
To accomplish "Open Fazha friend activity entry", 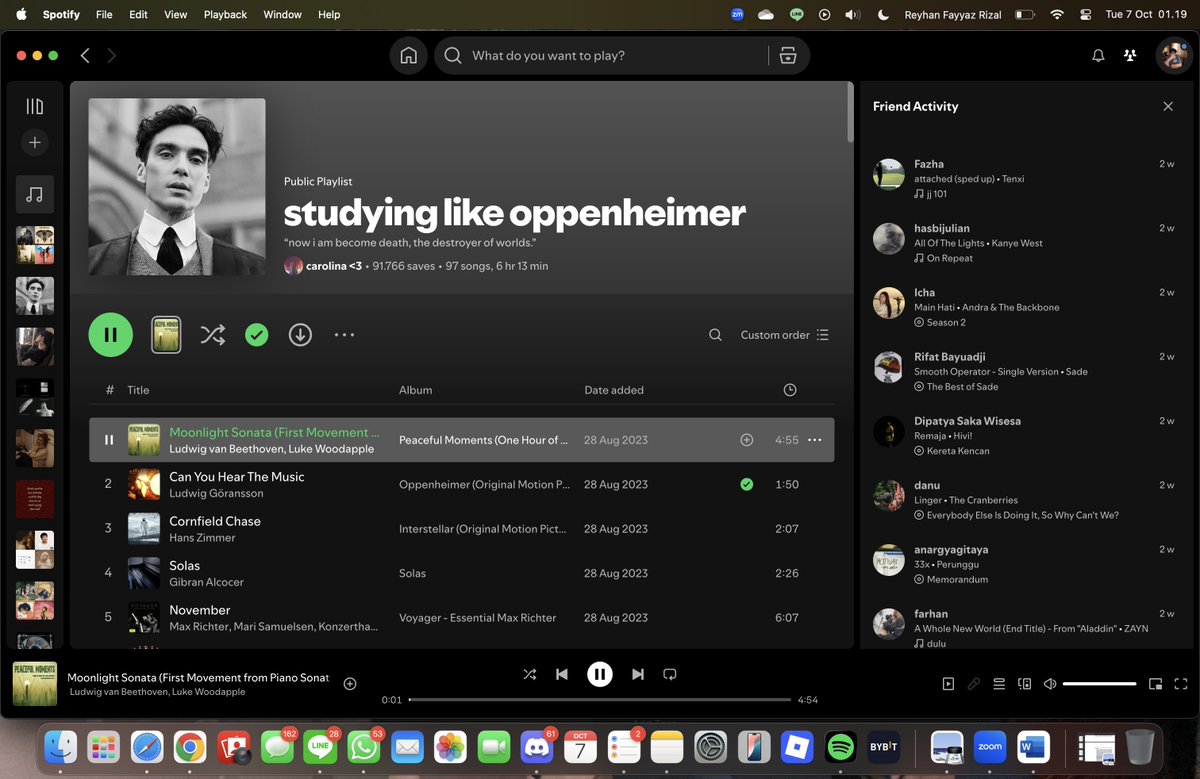I will 1024,179.
